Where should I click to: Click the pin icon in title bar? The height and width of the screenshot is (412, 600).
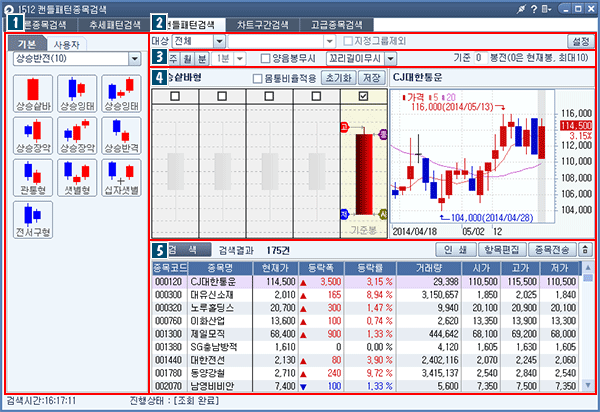click(538, 8)
